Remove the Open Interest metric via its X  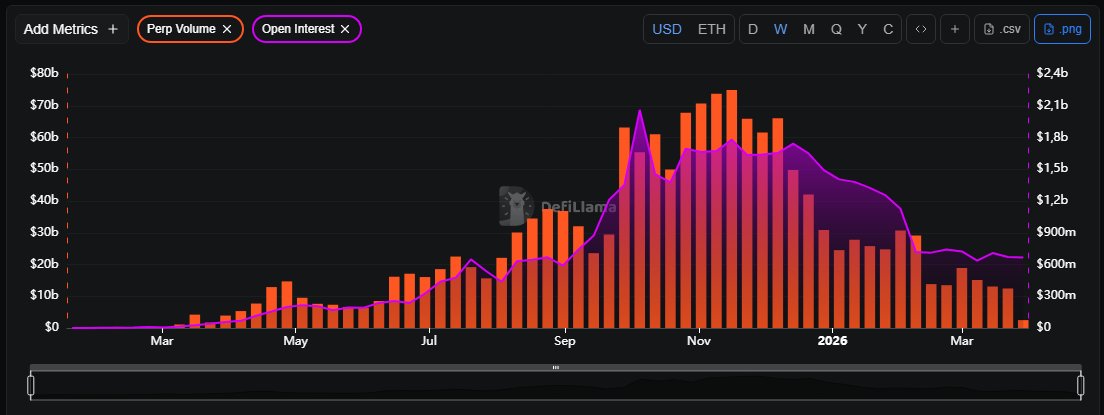coord(345,29)
